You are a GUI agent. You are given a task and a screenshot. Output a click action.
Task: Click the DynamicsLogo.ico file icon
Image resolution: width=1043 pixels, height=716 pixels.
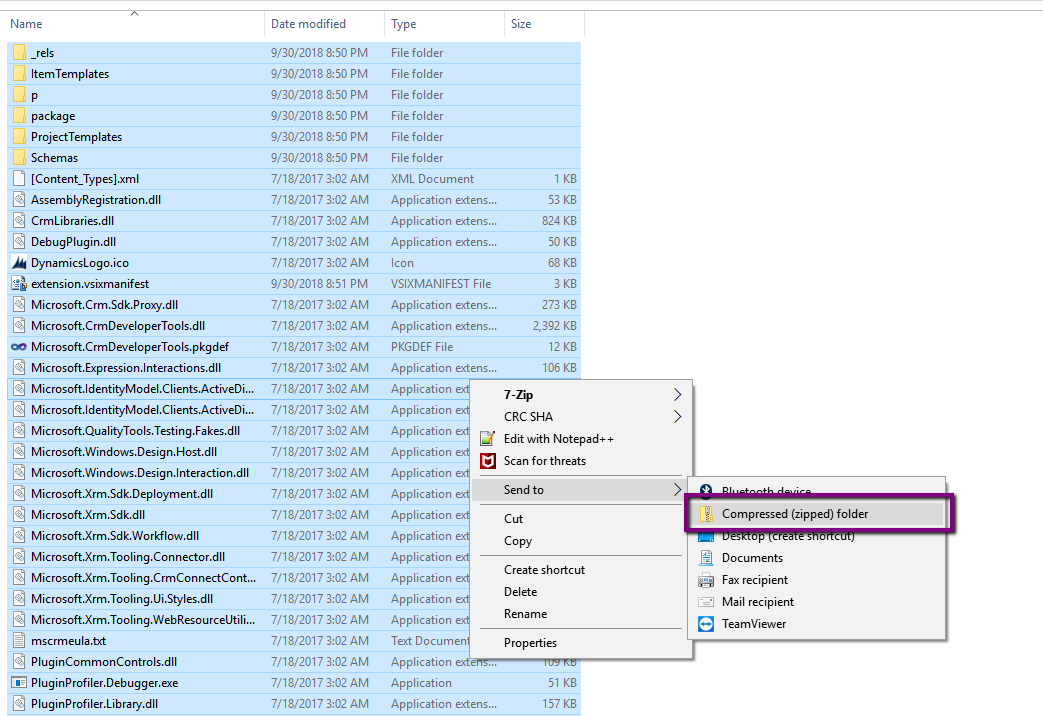(x=18, y=263)
